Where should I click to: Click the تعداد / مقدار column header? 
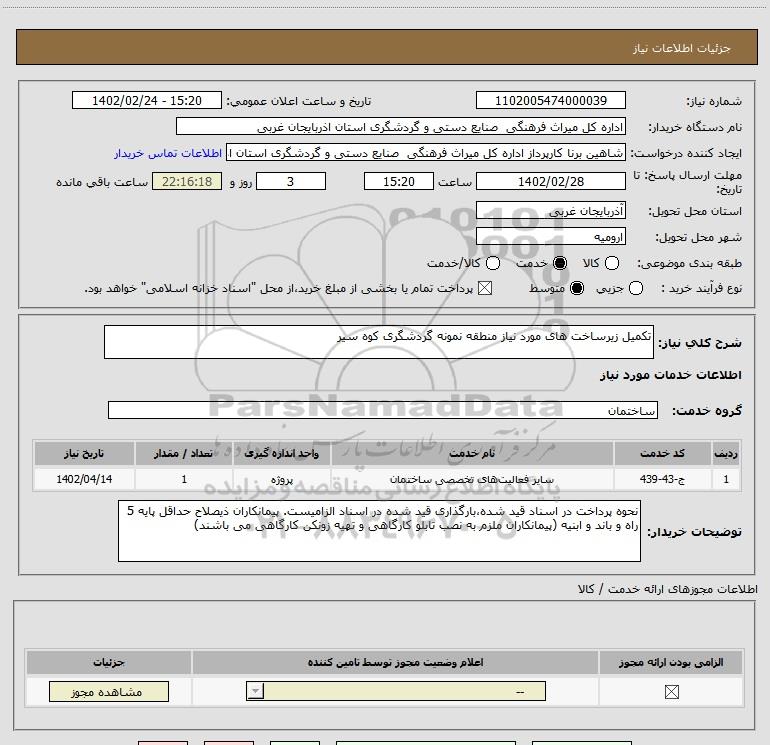[184, 453]
